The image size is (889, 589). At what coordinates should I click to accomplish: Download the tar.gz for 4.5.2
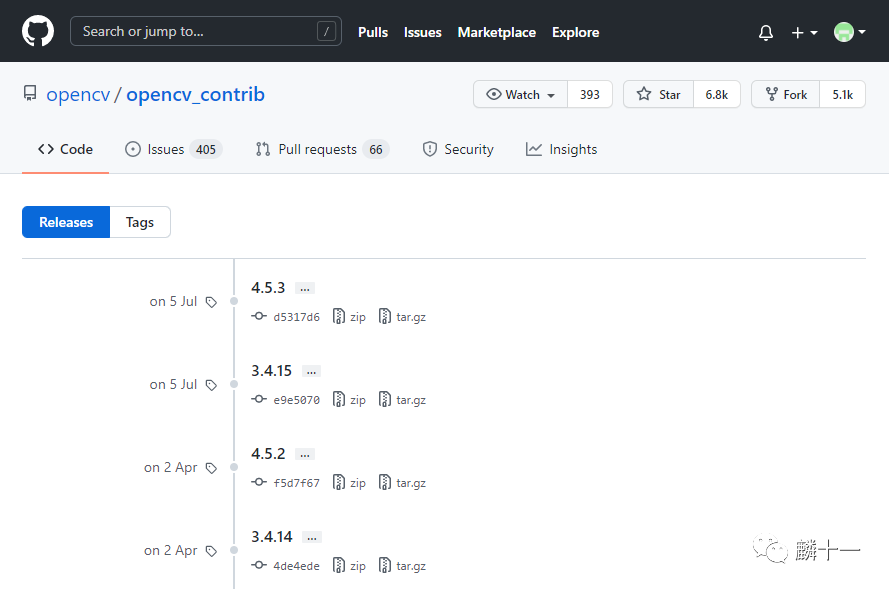point(403,482)
